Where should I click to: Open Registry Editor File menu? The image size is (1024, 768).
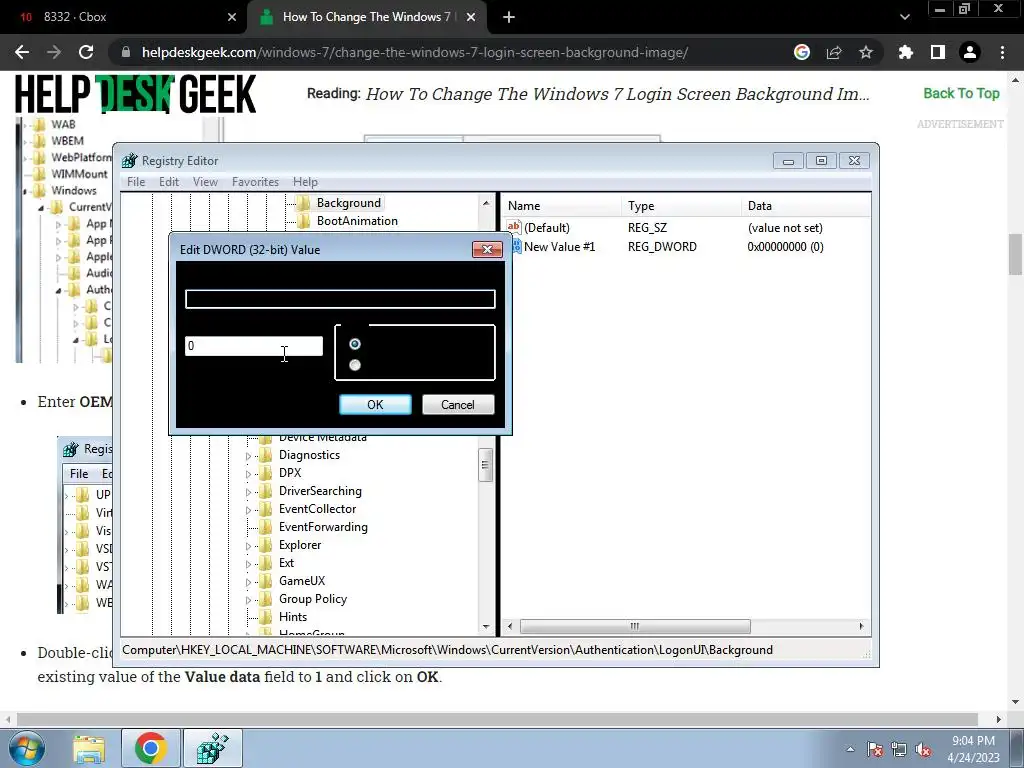pyautogui.click(x=136, y=182)
